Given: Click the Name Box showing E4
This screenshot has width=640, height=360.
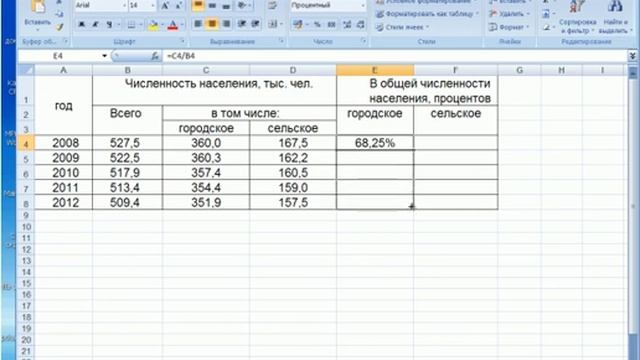Looking at the screenshot, I should click(x=59, y=56).
